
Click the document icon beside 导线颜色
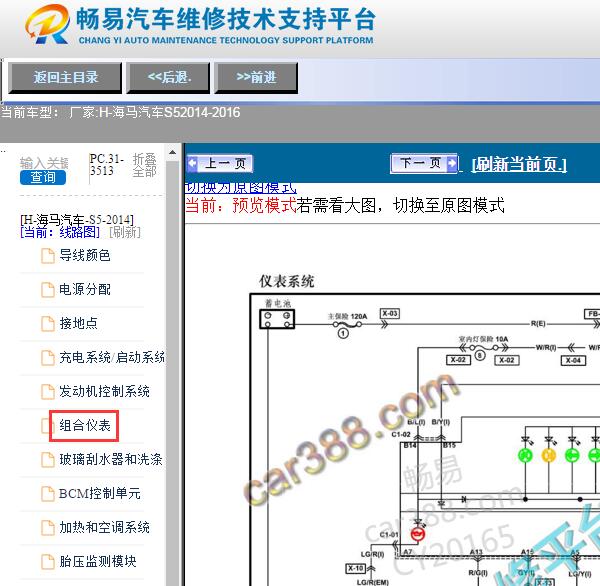48,256
